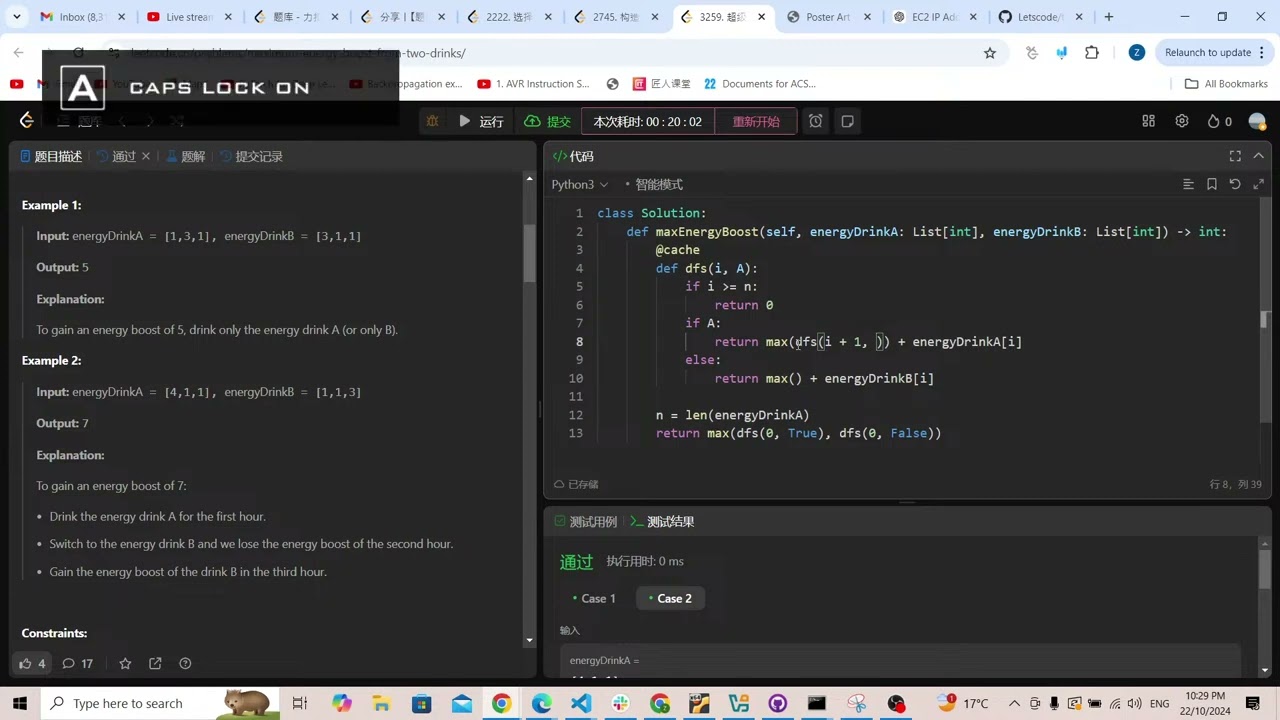The image size is (1280, 720).
Task: Open the All Bookmarks folder
Action: 1226,84
